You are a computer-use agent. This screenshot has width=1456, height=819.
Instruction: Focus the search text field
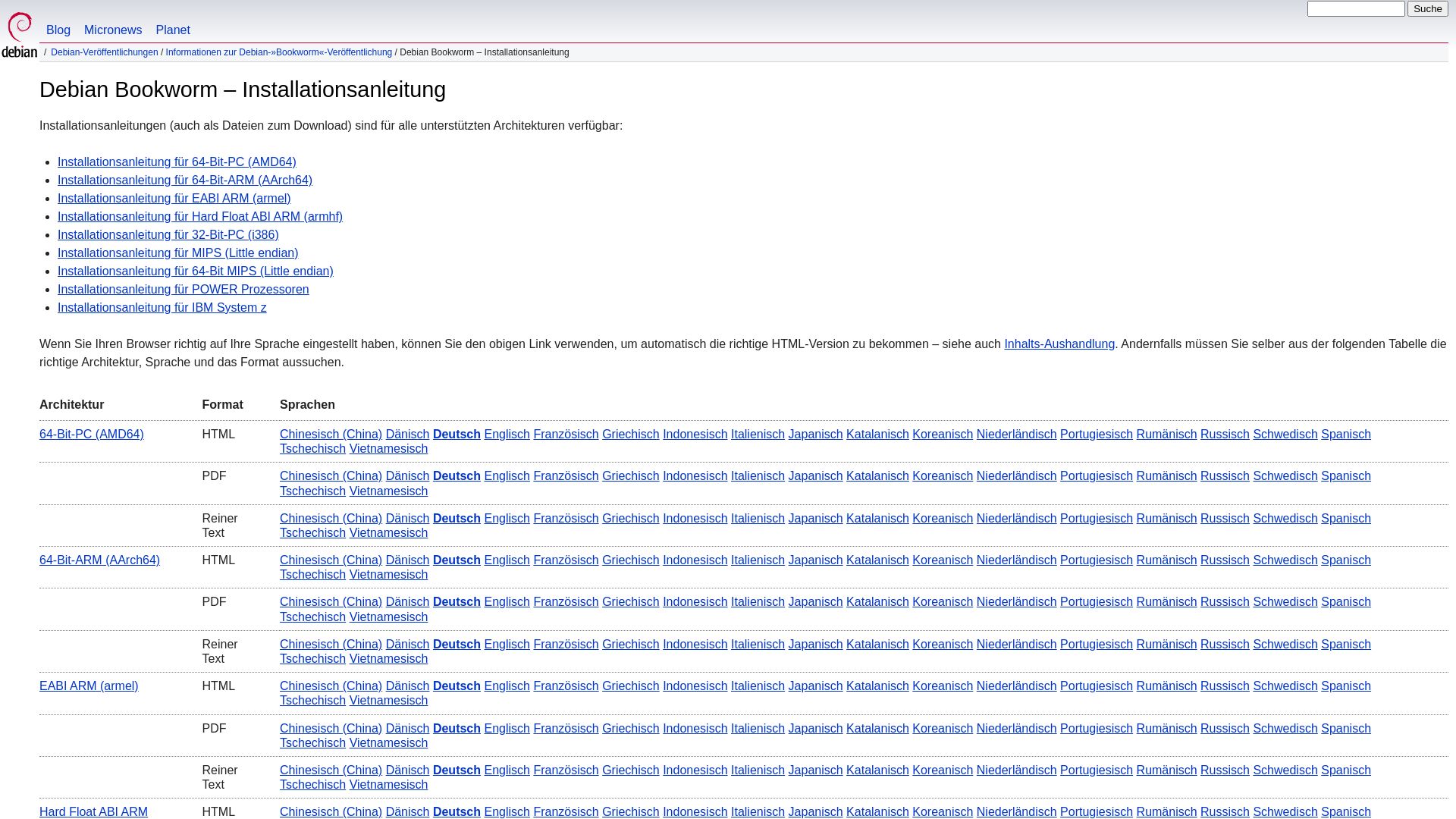coord(1356,9)
